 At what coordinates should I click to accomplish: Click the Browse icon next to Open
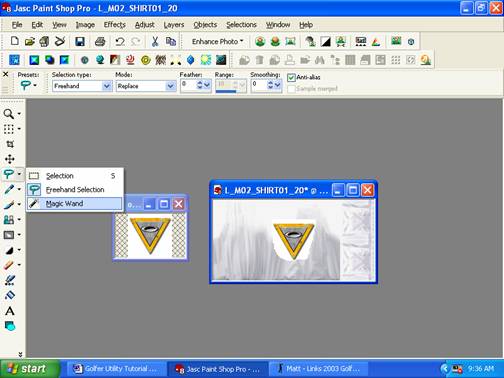click(x=44, y=41)
